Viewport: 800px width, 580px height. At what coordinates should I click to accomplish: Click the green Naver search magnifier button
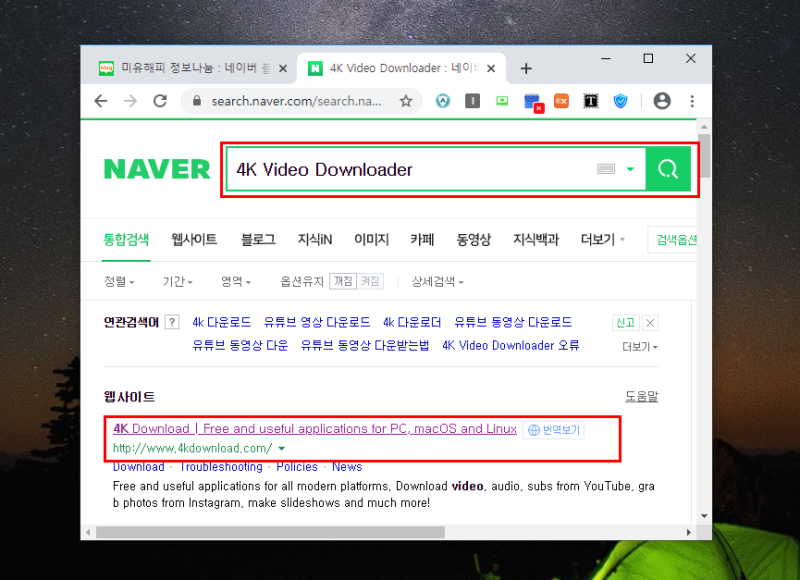(668, 169)
